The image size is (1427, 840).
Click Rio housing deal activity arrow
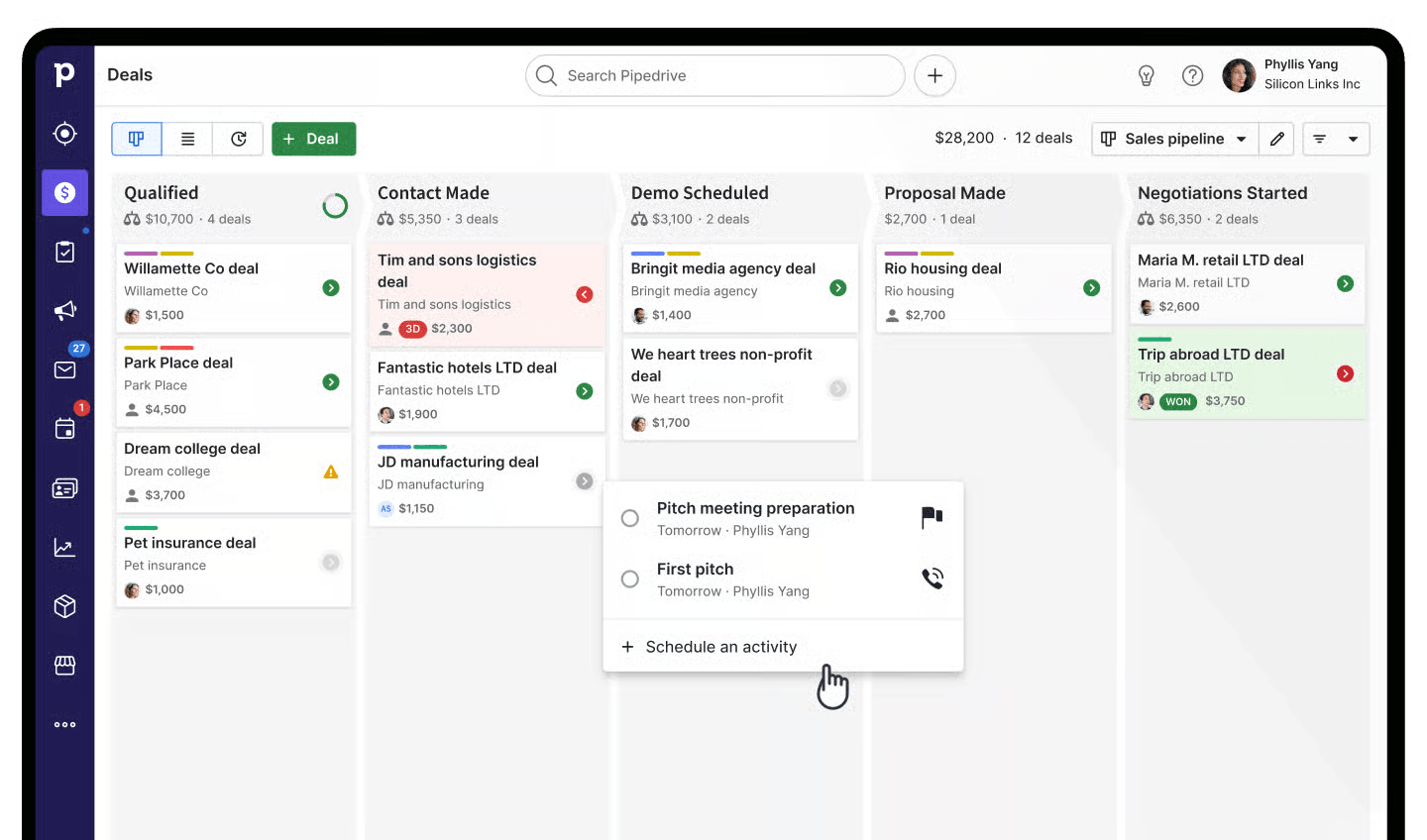pos(1091,288)
